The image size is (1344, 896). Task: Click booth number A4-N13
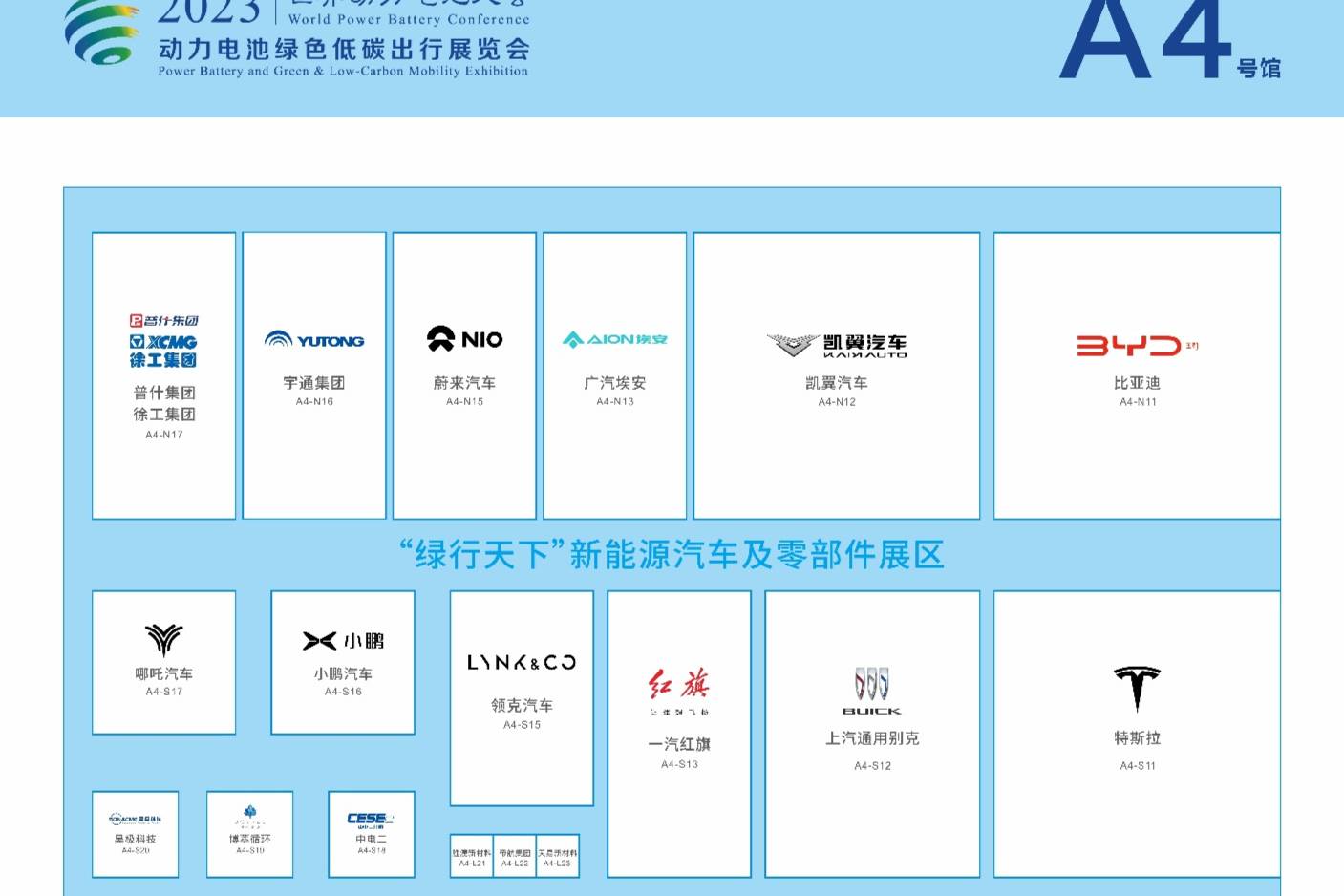point(615,402)
